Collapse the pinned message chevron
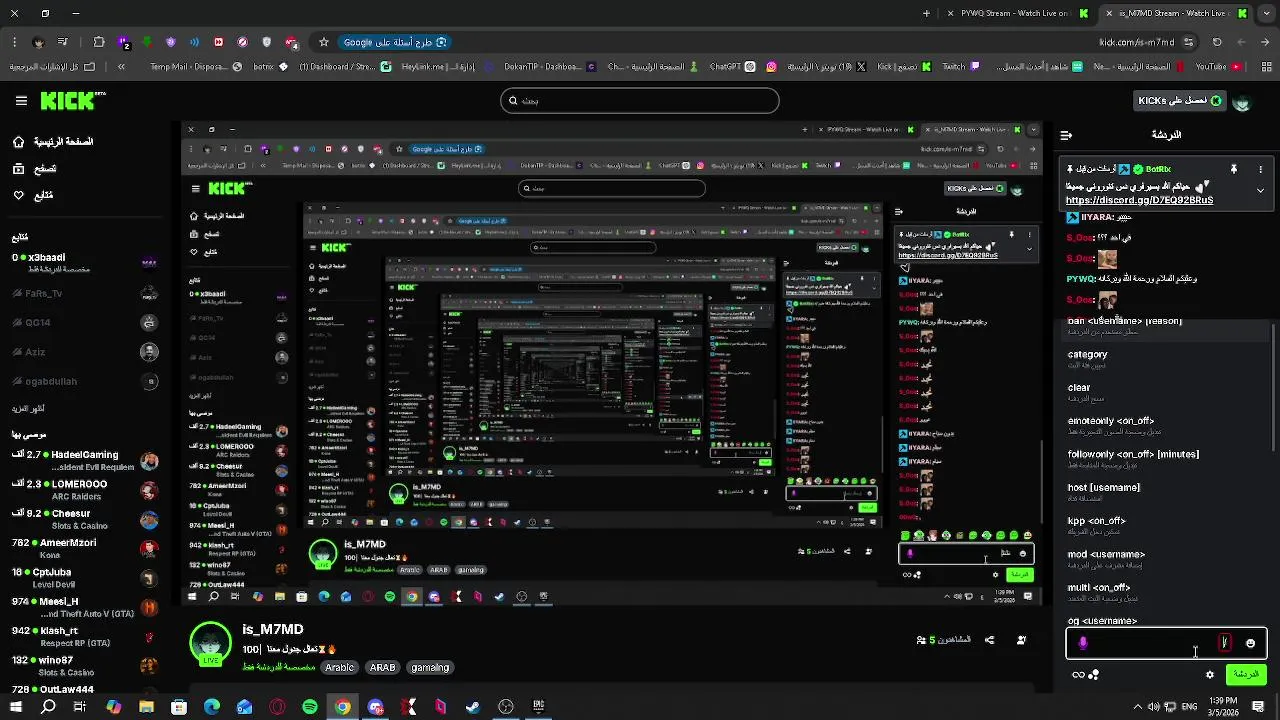 (x=1260, y=190)
